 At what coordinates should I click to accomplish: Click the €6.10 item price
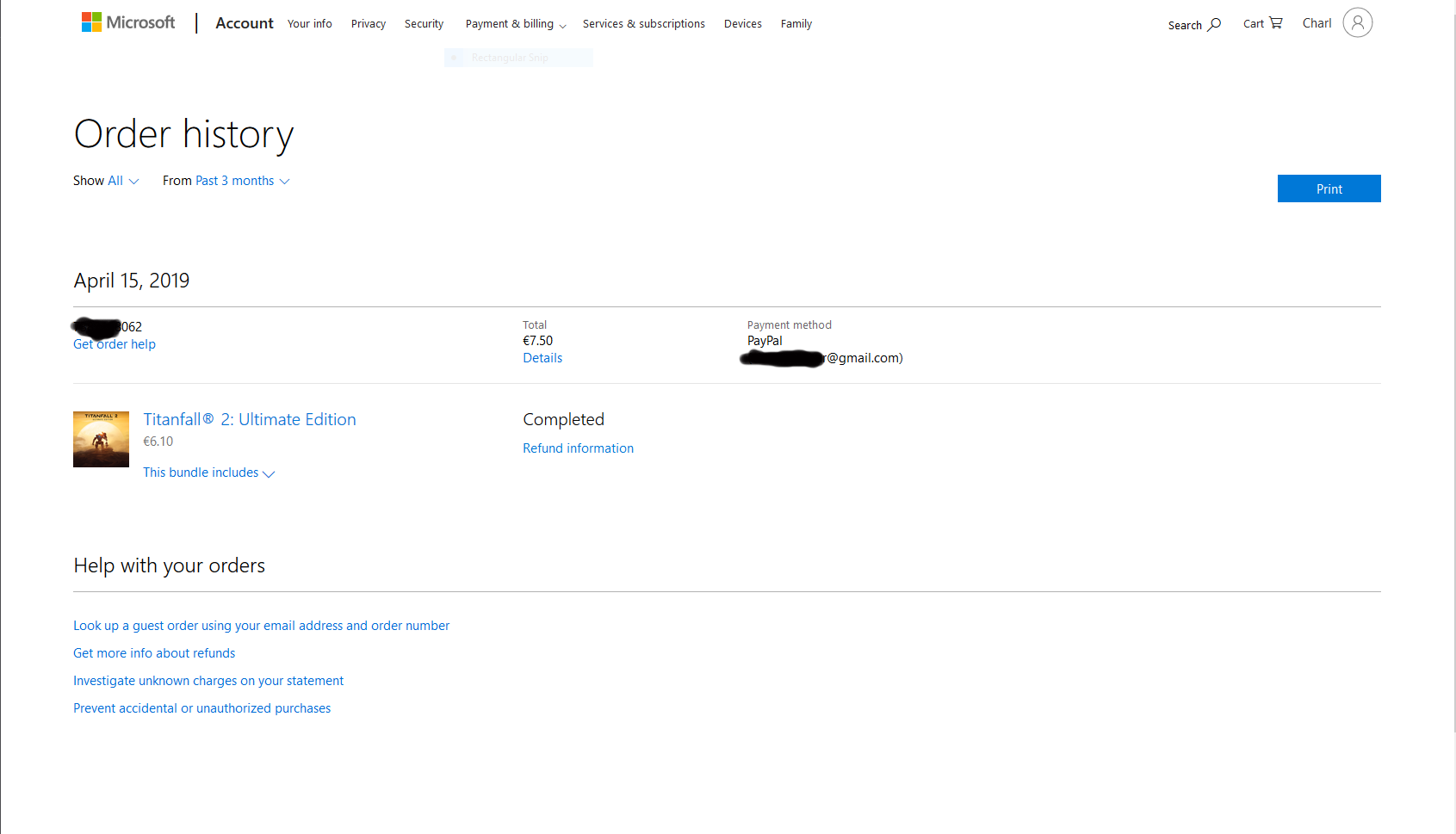(x=158, y=442)
